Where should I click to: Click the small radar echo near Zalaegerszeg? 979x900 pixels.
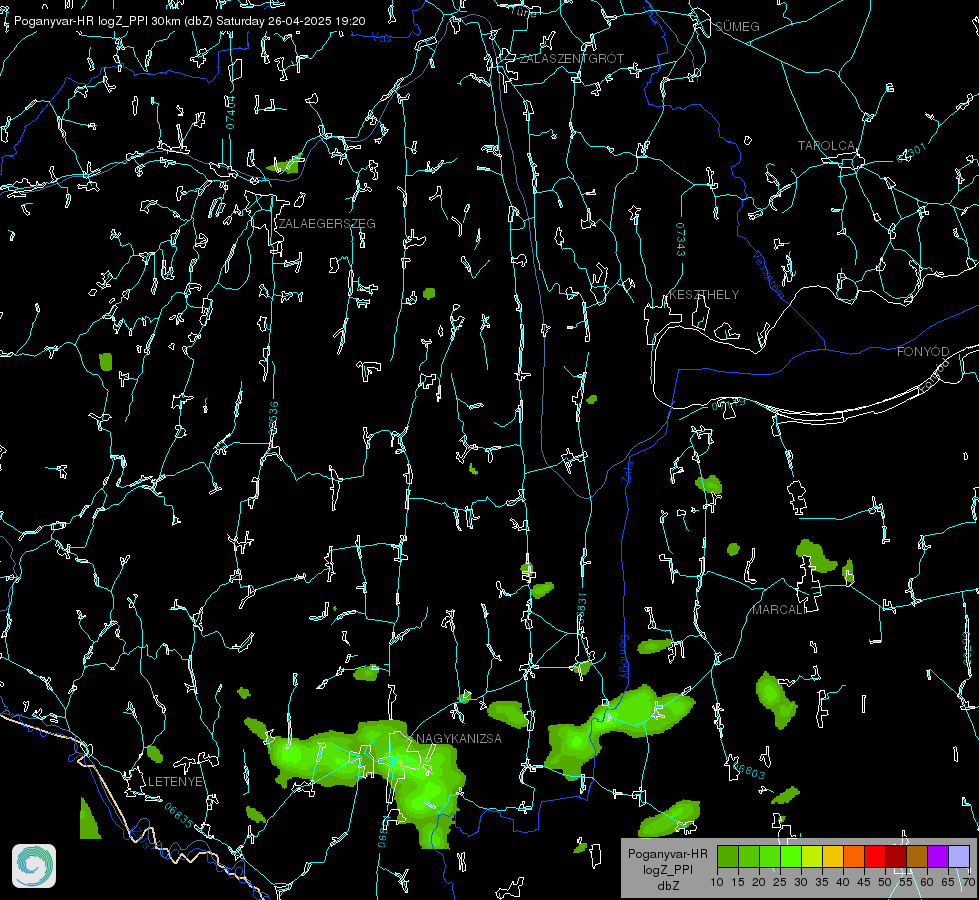coord(286,163)
